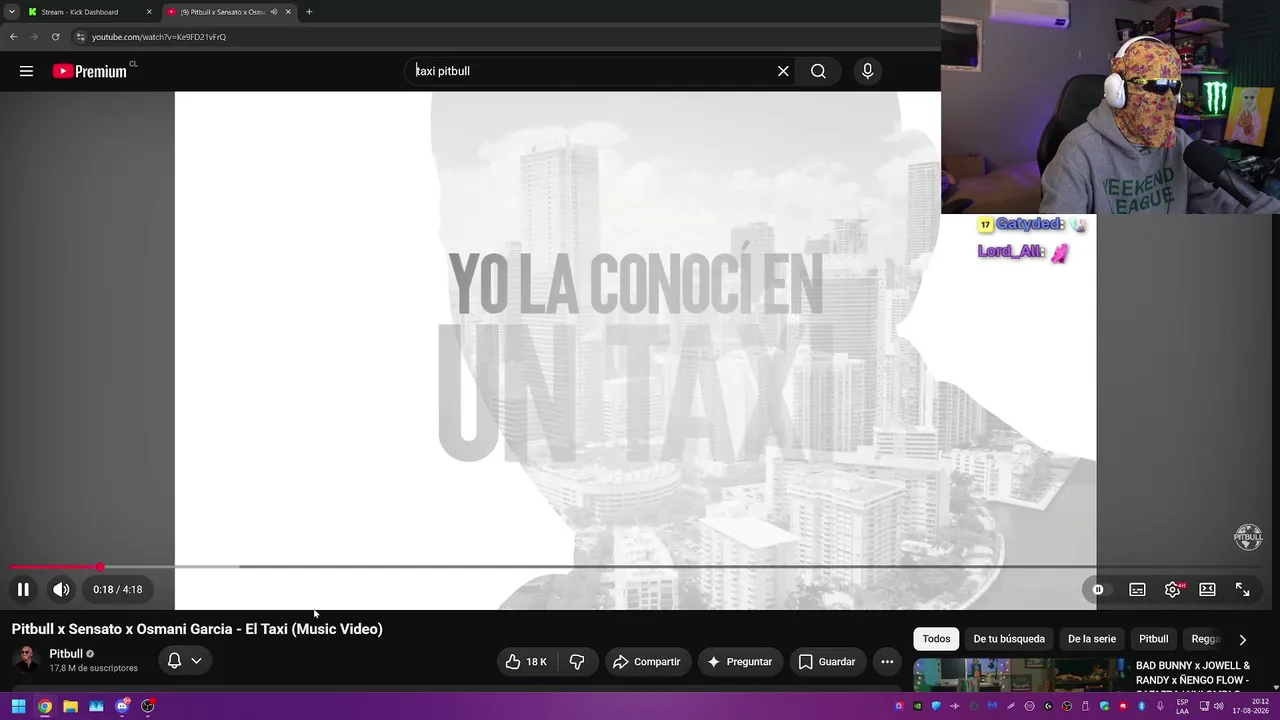Open the Pitbull channel name link
This screenshot has width=1280, height=720.
[66, 654]
